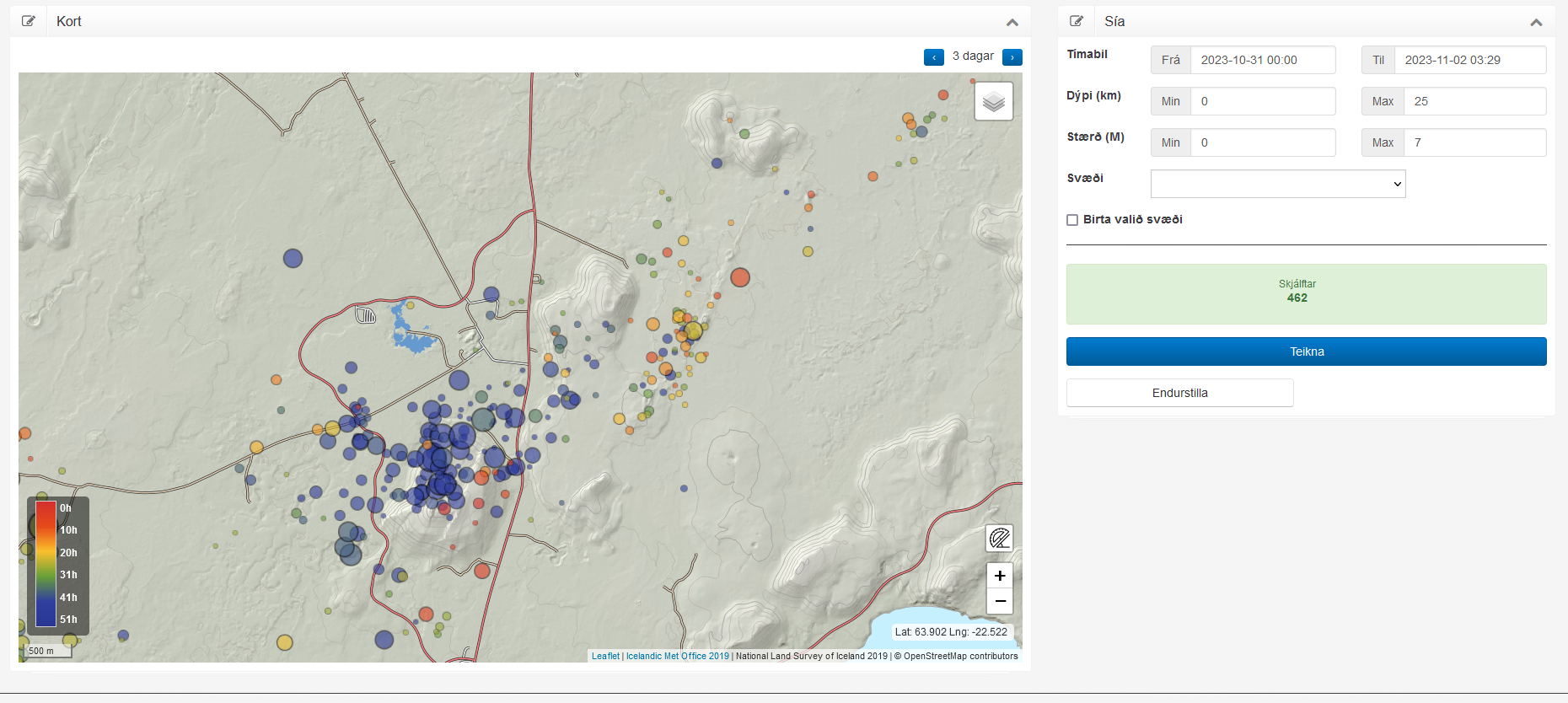The image size is (1568, 703).
Task: Collapse the Kort panel
Action: tap(1012, 22)
